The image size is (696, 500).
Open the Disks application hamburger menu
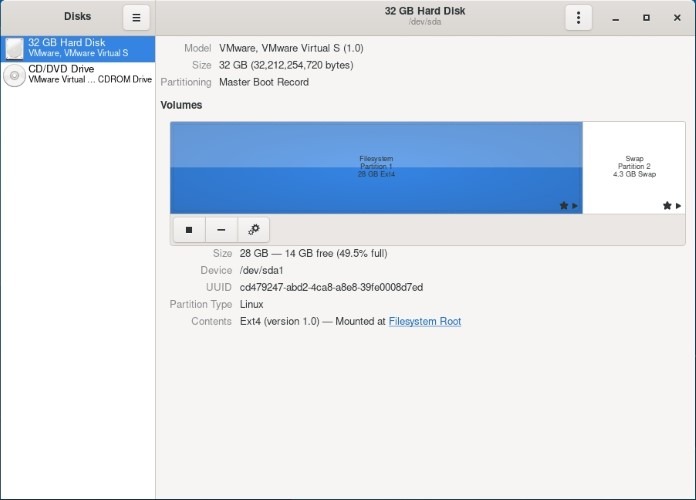click(x=137, y=17)
